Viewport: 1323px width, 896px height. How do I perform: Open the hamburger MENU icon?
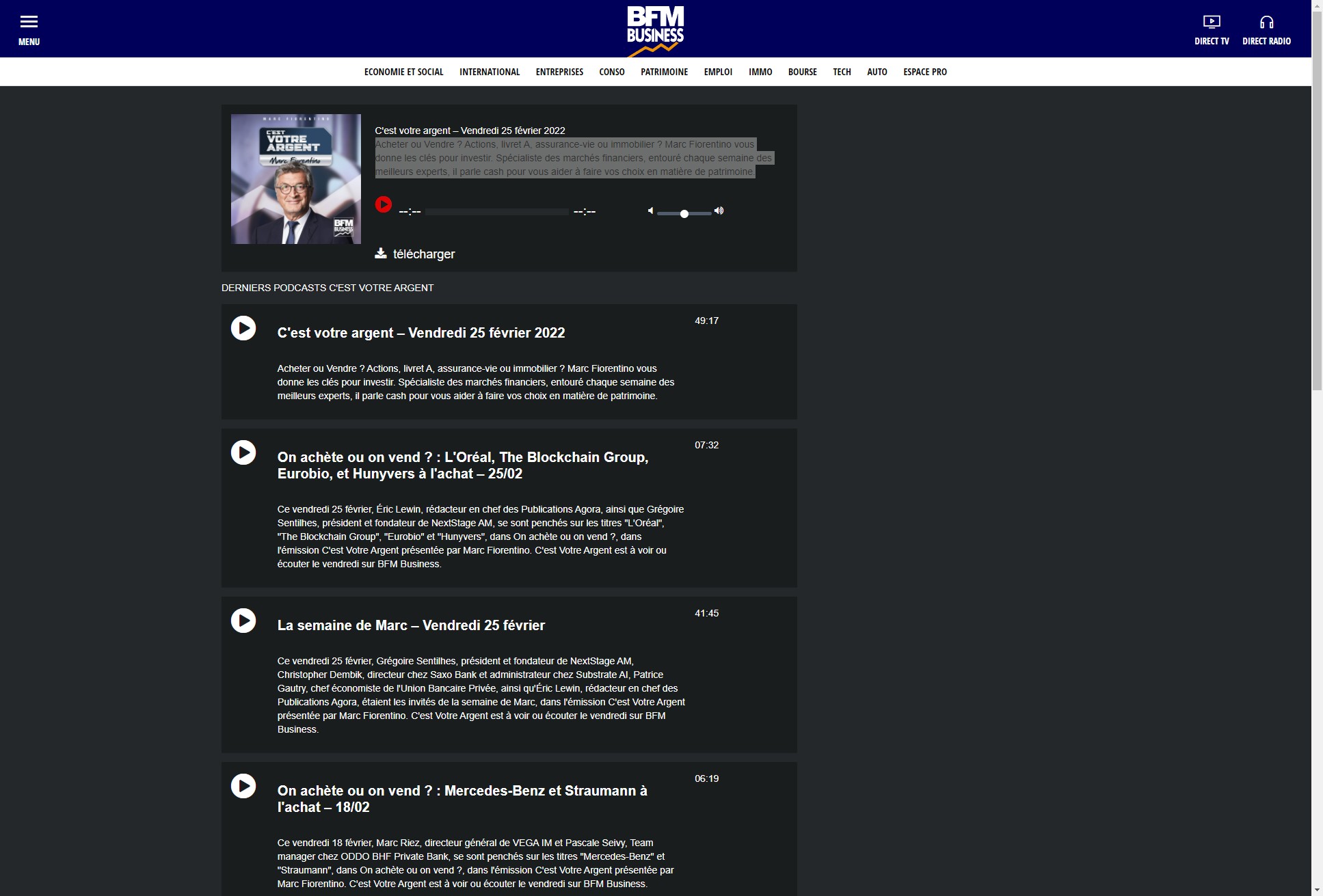(29, 22)
